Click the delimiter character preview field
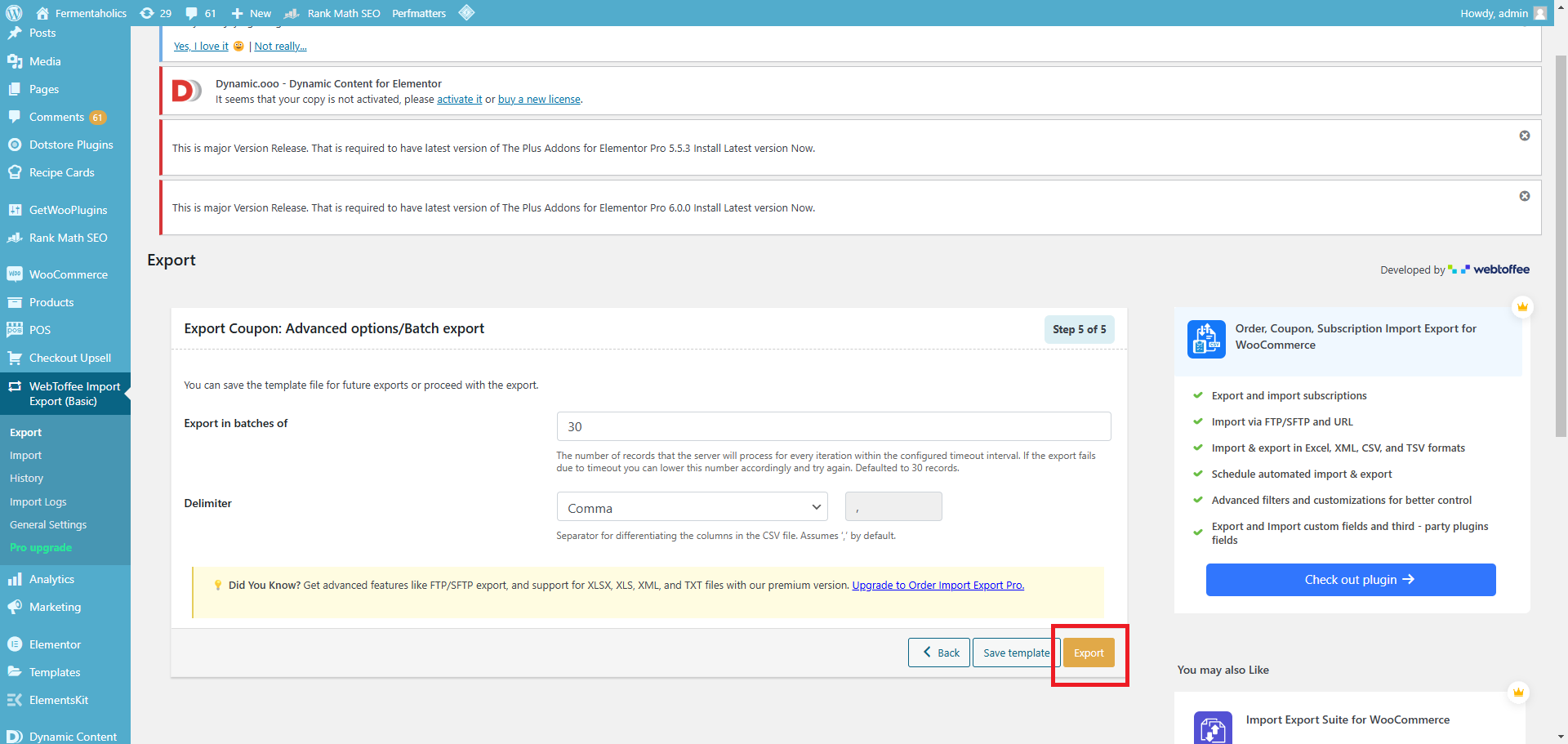 [x=893, y=506]
